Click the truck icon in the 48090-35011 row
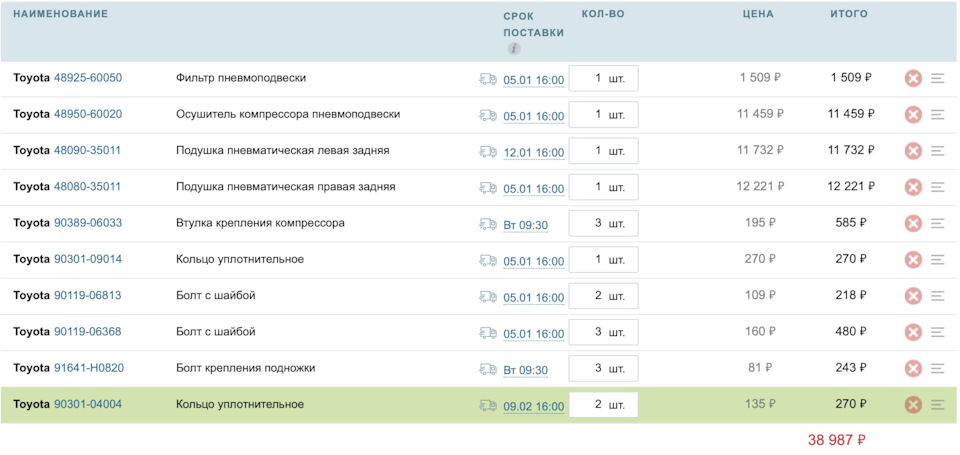960x455 pixels. coord(488,151)
